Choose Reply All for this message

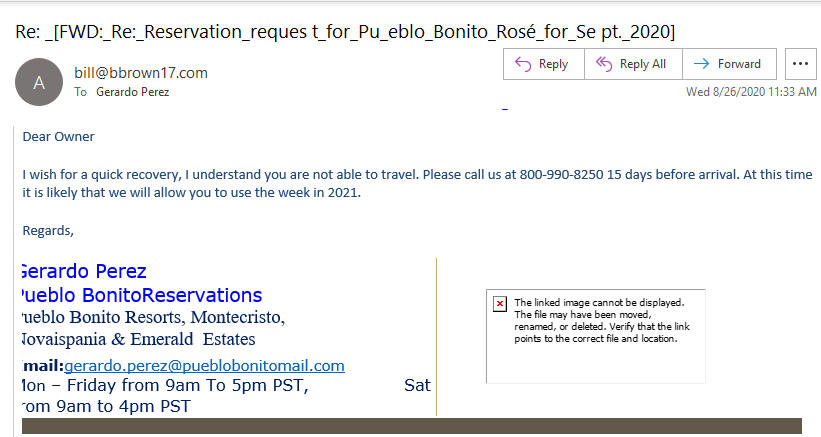pos(633,64)
